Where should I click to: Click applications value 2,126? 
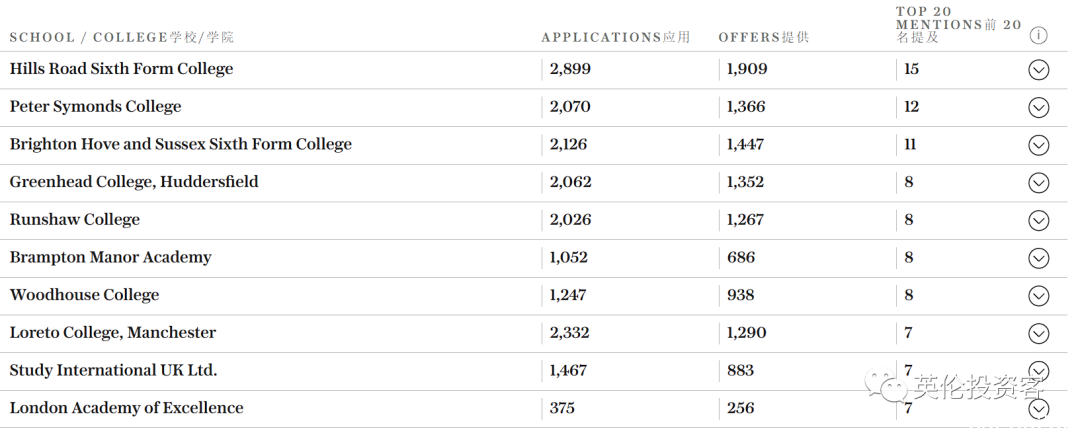click(x=569, y=145)
